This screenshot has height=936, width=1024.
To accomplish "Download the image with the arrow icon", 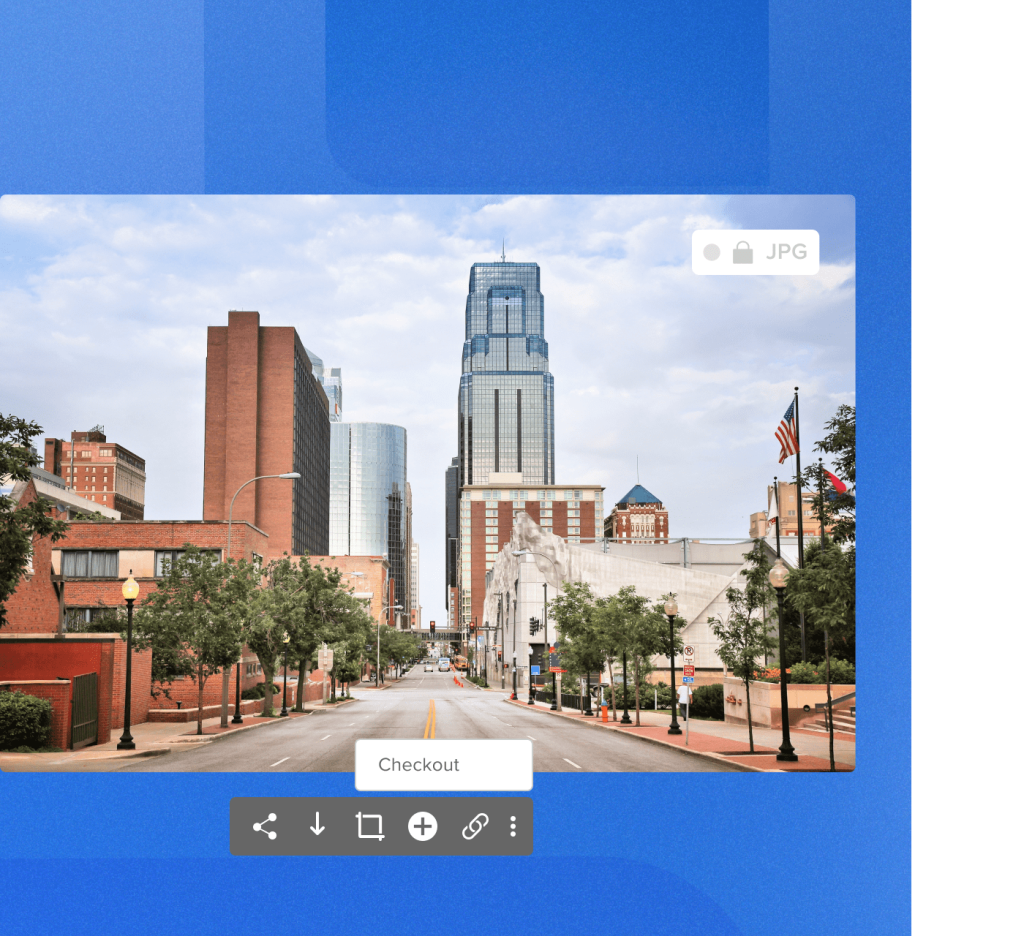I will pyautogui.click(x=317, y=825).
